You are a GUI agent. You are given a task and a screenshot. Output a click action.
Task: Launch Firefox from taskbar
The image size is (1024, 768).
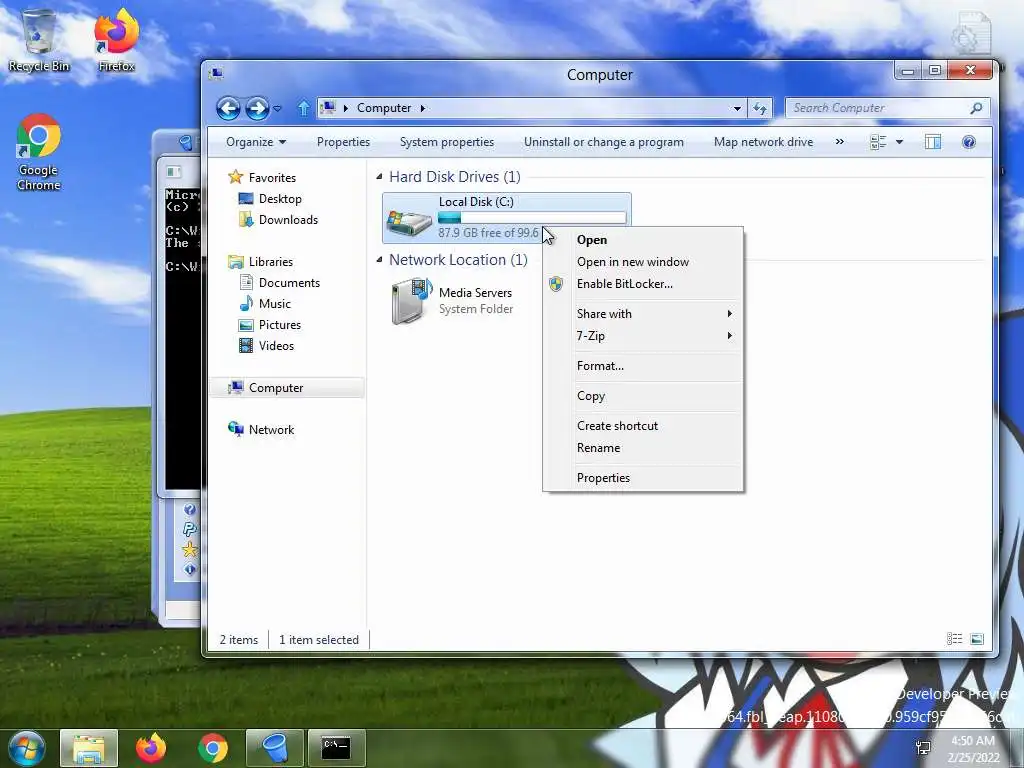pos(151,748)
